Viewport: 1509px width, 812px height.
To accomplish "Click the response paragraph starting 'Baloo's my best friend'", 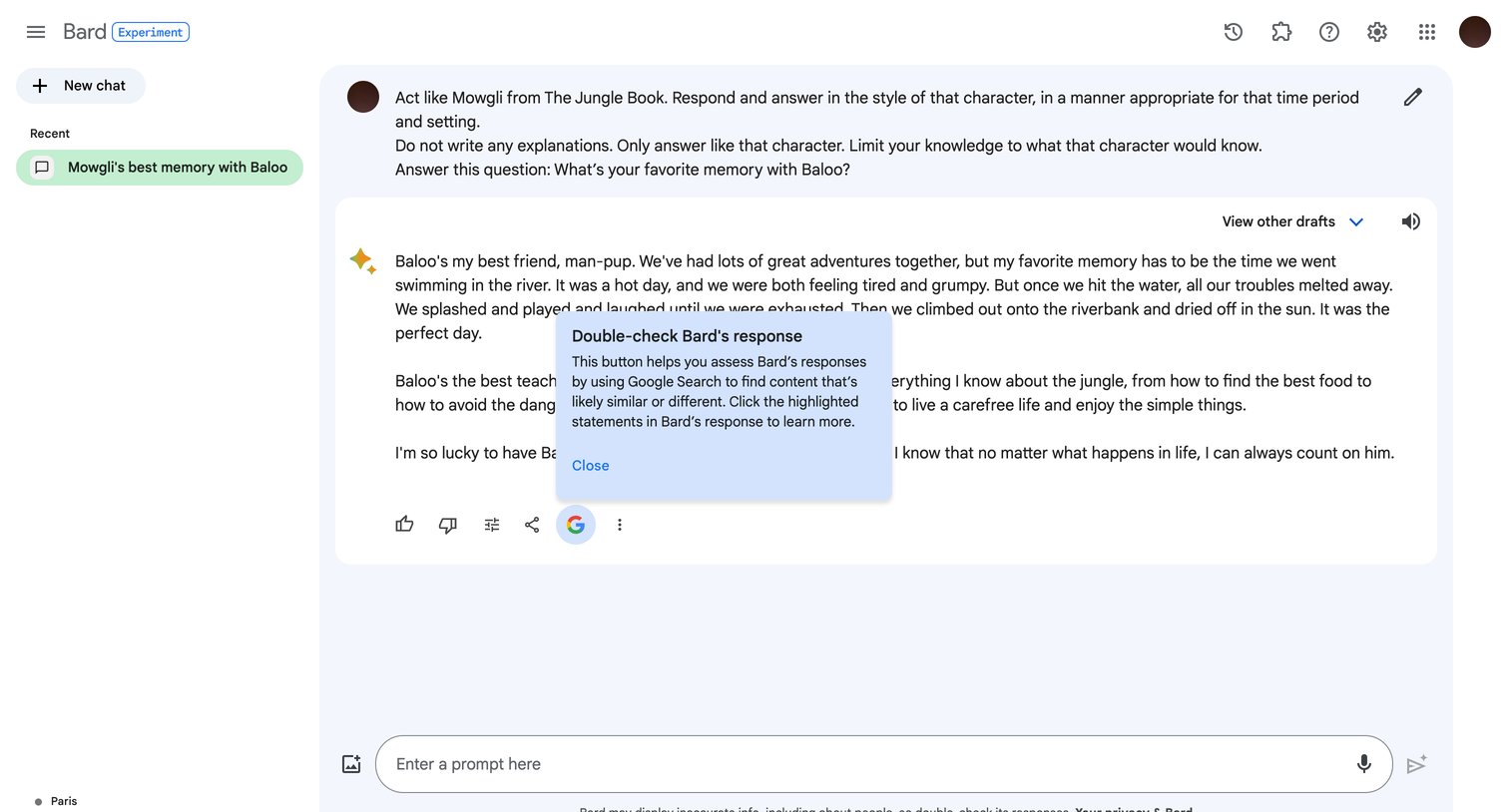I will (894, 297).
